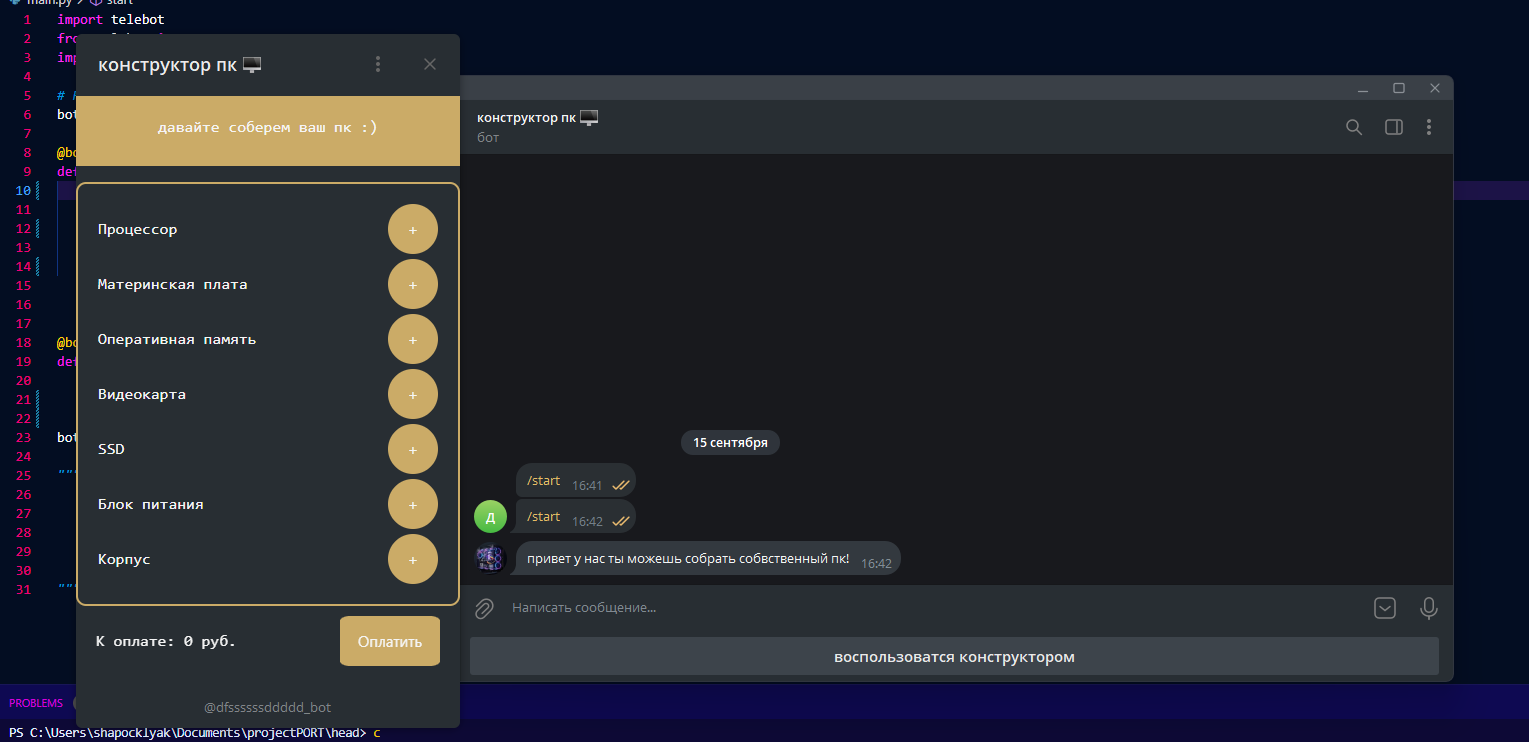This screenshot has height=742, width=1529.
Task: Close the конструктор пк web app panel
Action: [x=430, y=64]
